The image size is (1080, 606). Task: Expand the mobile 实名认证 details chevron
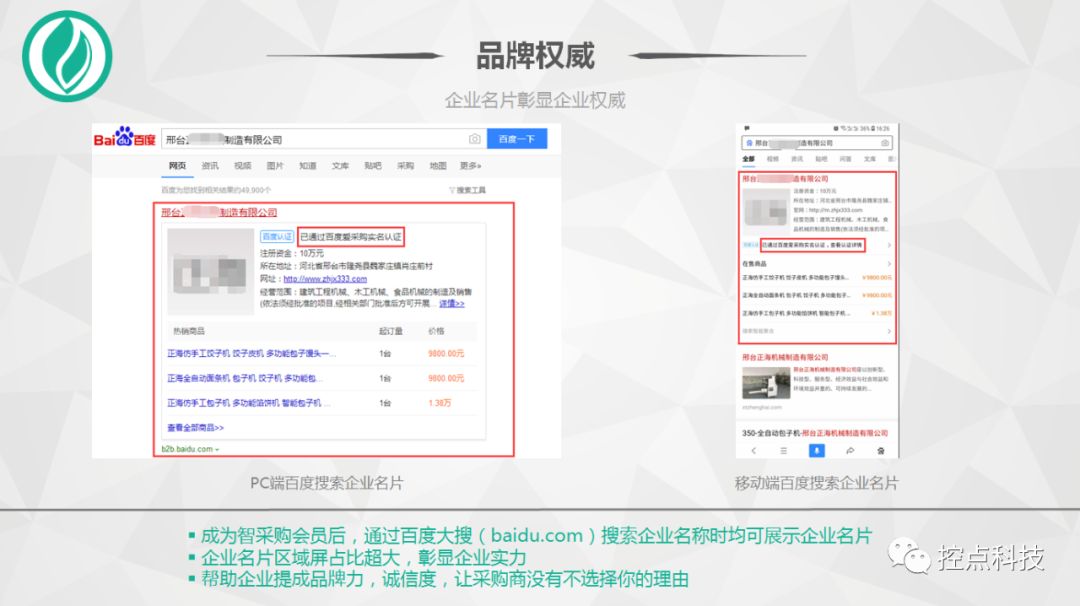[x=889, y=245]
